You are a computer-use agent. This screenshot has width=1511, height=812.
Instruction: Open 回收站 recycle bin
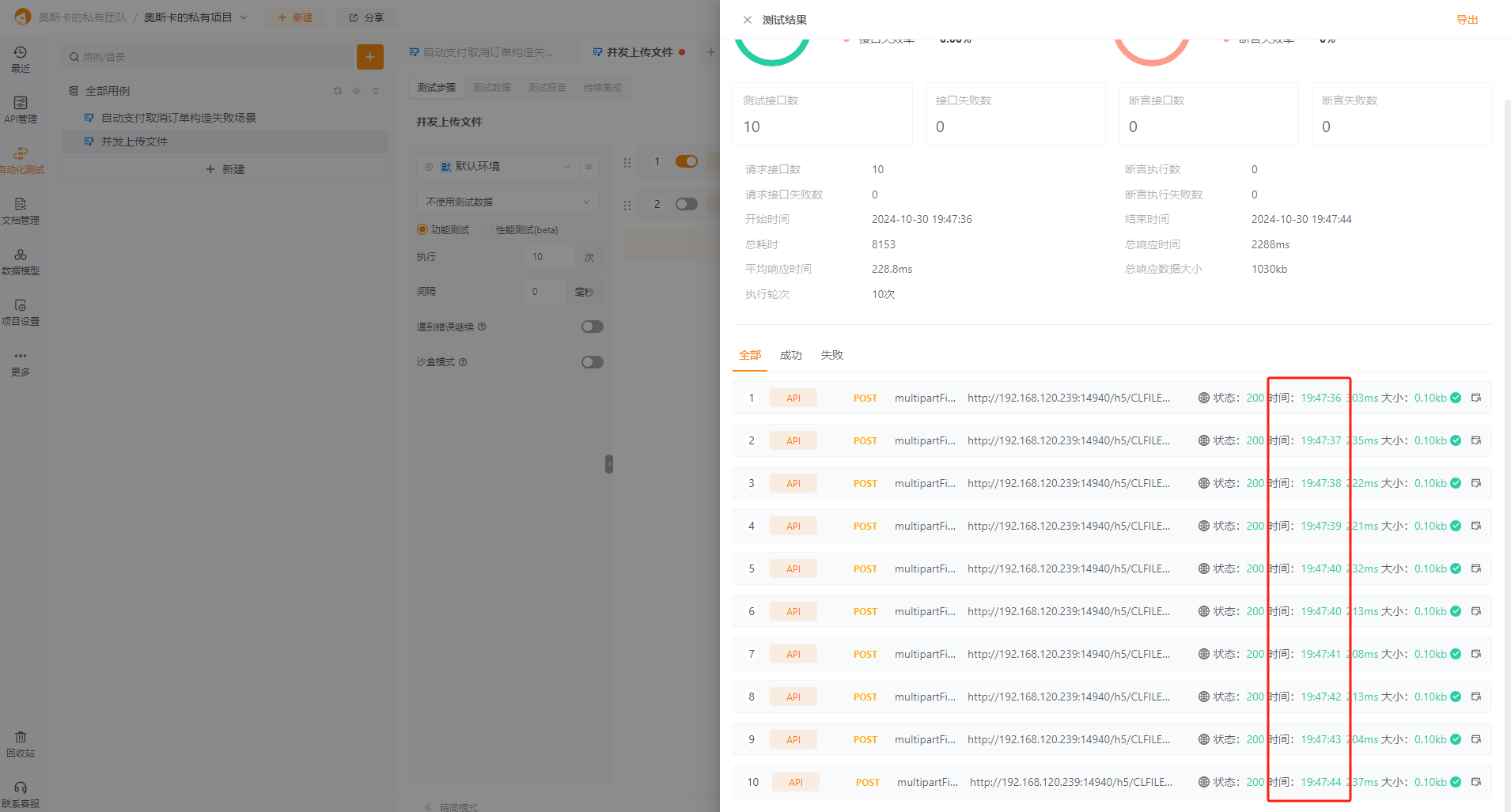[21, 744]
